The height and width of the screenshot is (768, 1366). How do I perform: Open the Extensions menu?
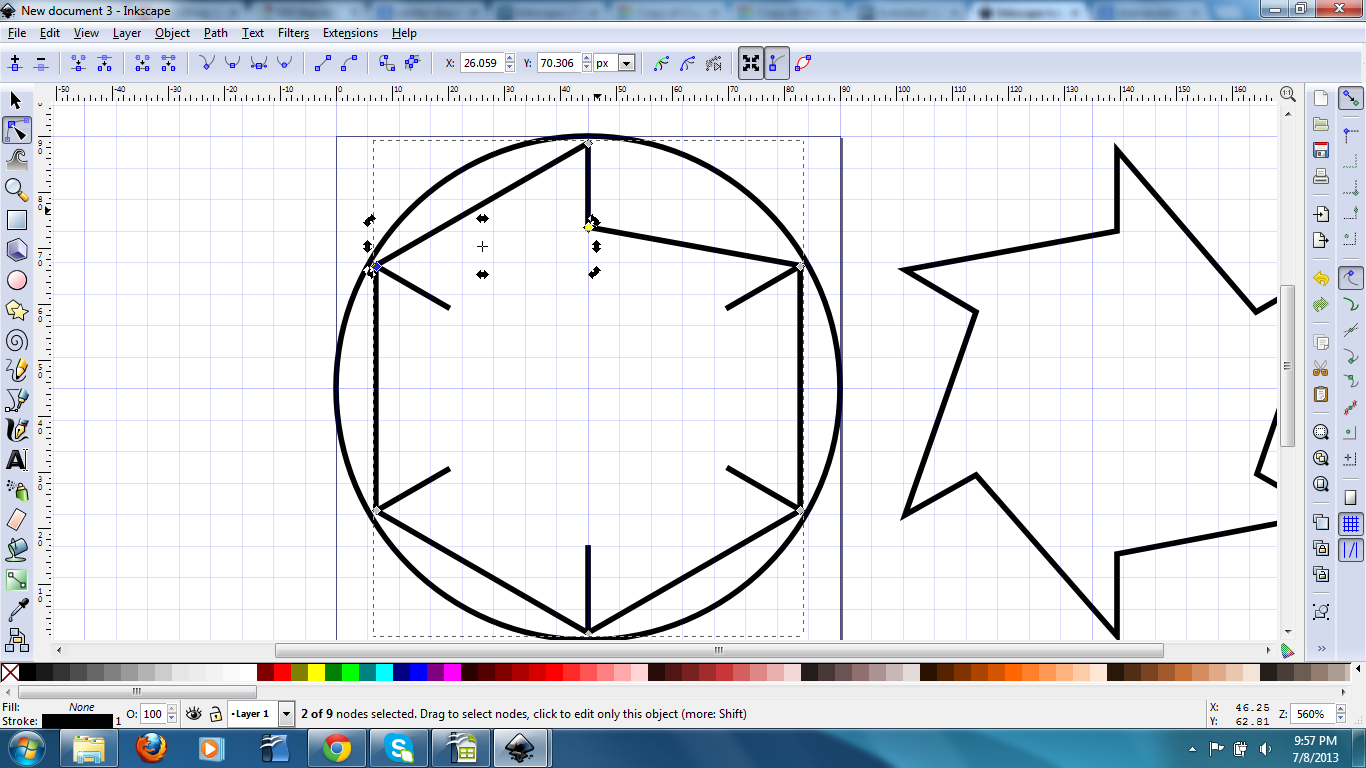coord(350,33)
